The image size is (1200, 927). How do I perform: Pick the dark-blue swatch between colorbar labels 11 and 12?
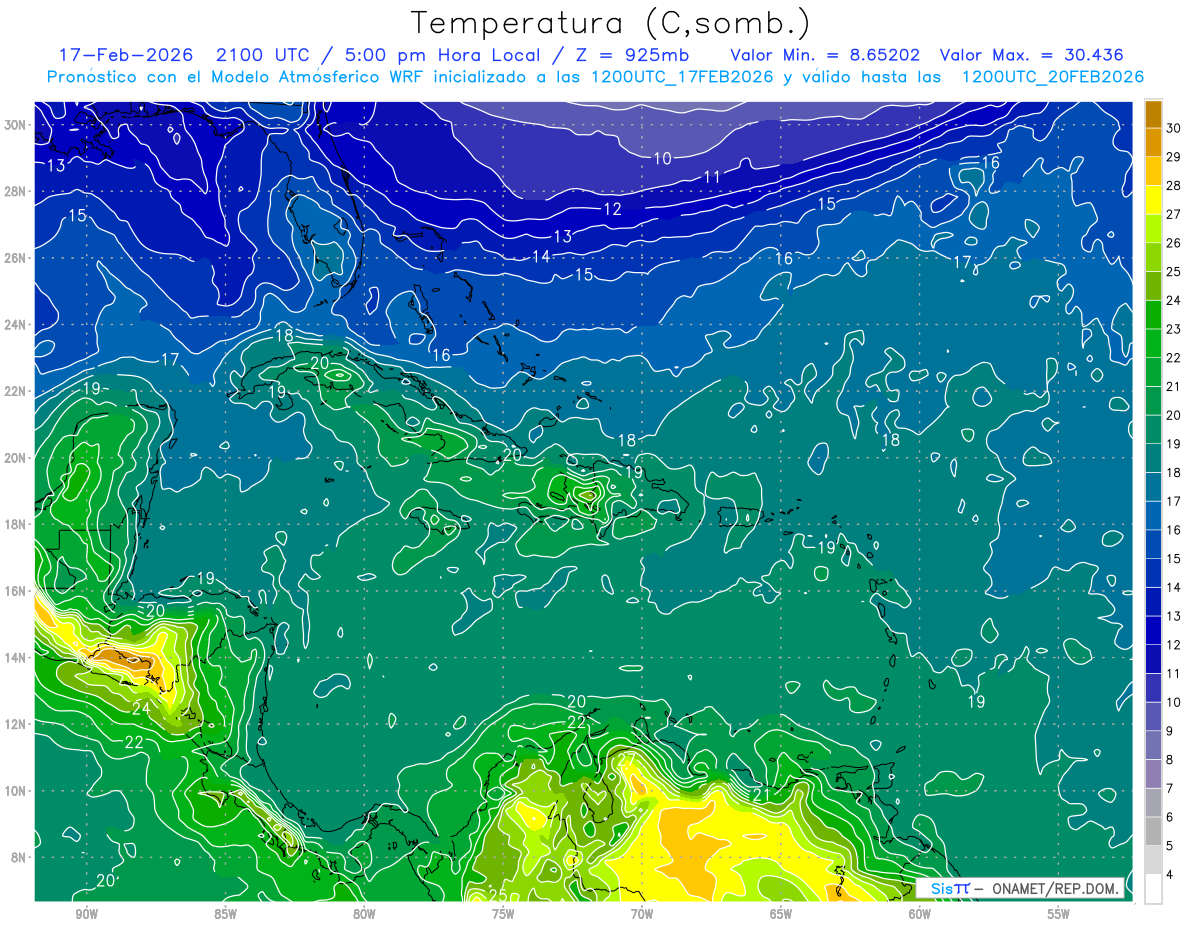click(1153, 659)
